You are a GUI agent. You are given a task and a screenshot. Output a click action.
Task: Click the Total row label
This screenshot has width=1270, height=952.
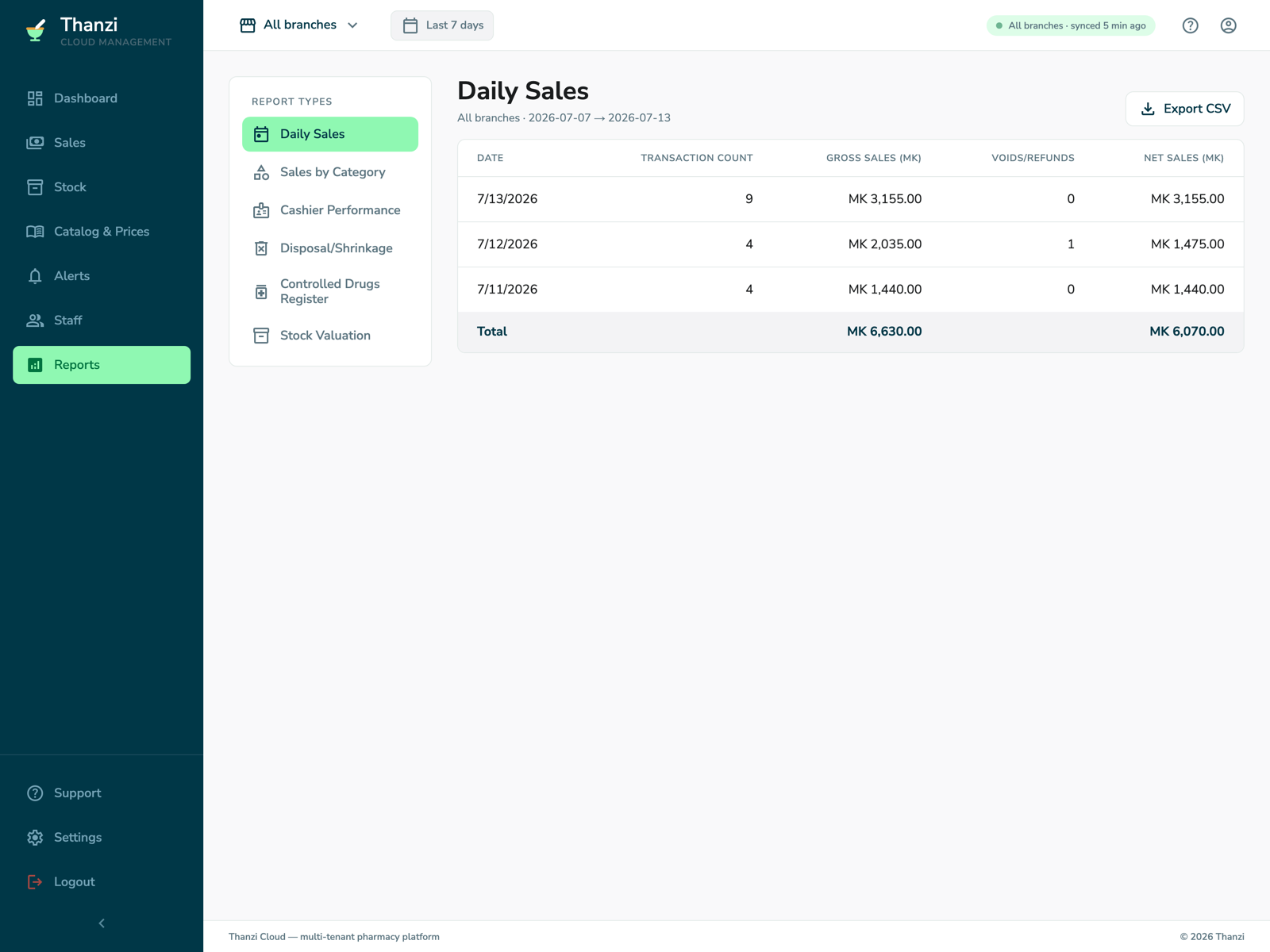[x=492, y=332]
